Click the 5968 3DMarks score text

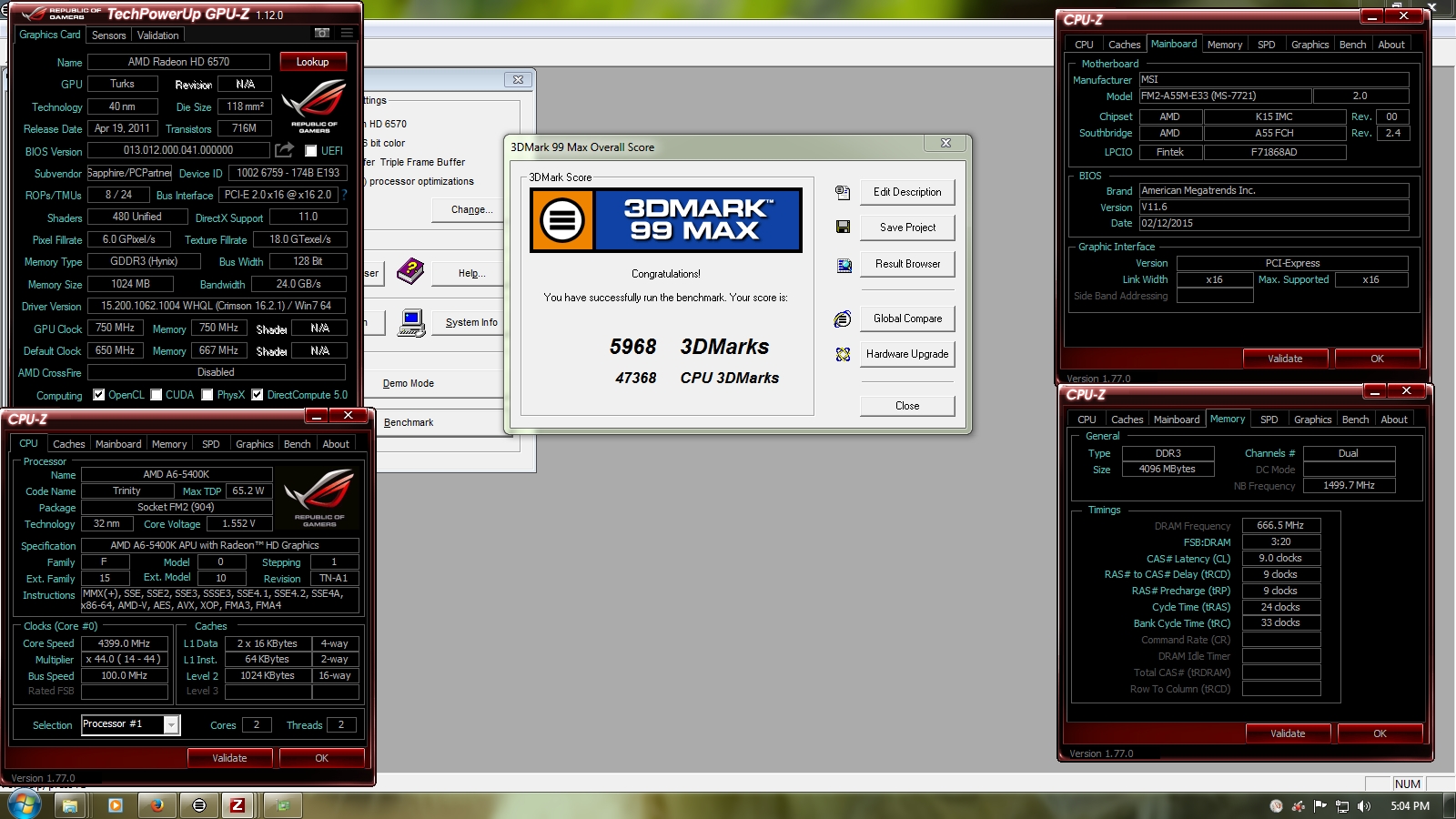[689, 347]
